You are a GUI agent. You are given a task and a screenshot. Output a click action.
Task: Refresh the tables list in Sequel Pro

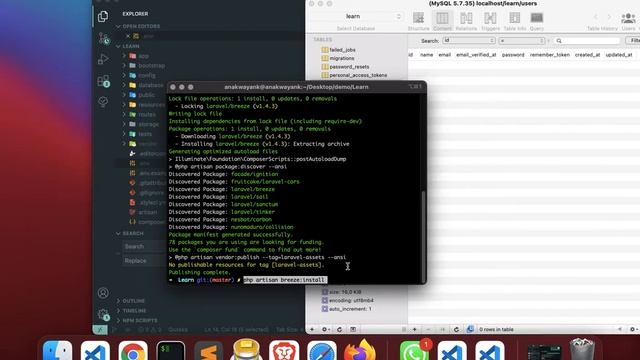[340, 329]
